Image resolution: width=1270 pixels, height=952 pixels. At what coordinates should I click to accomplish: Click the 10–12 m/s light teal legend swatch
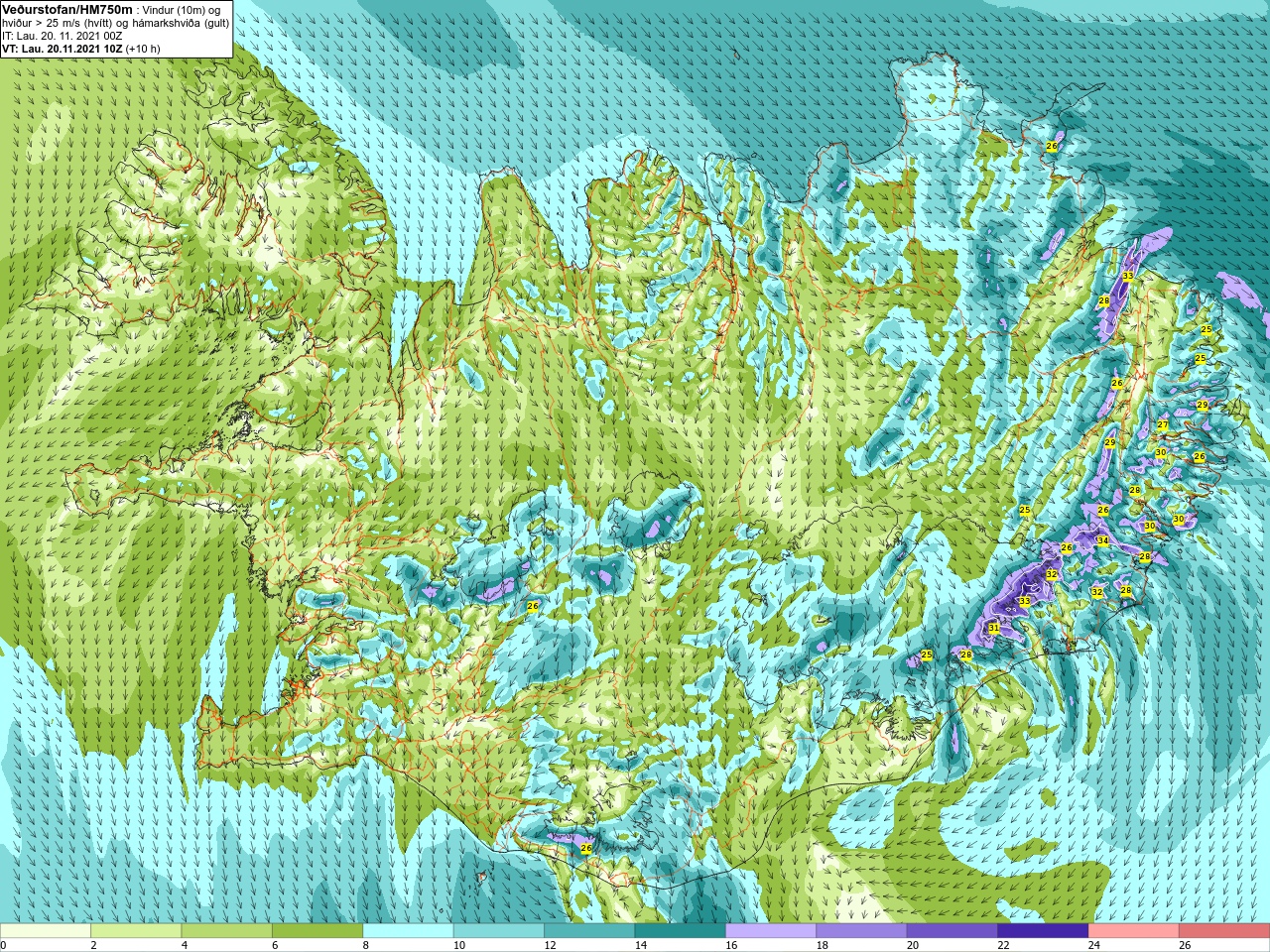tap(499, 931)
